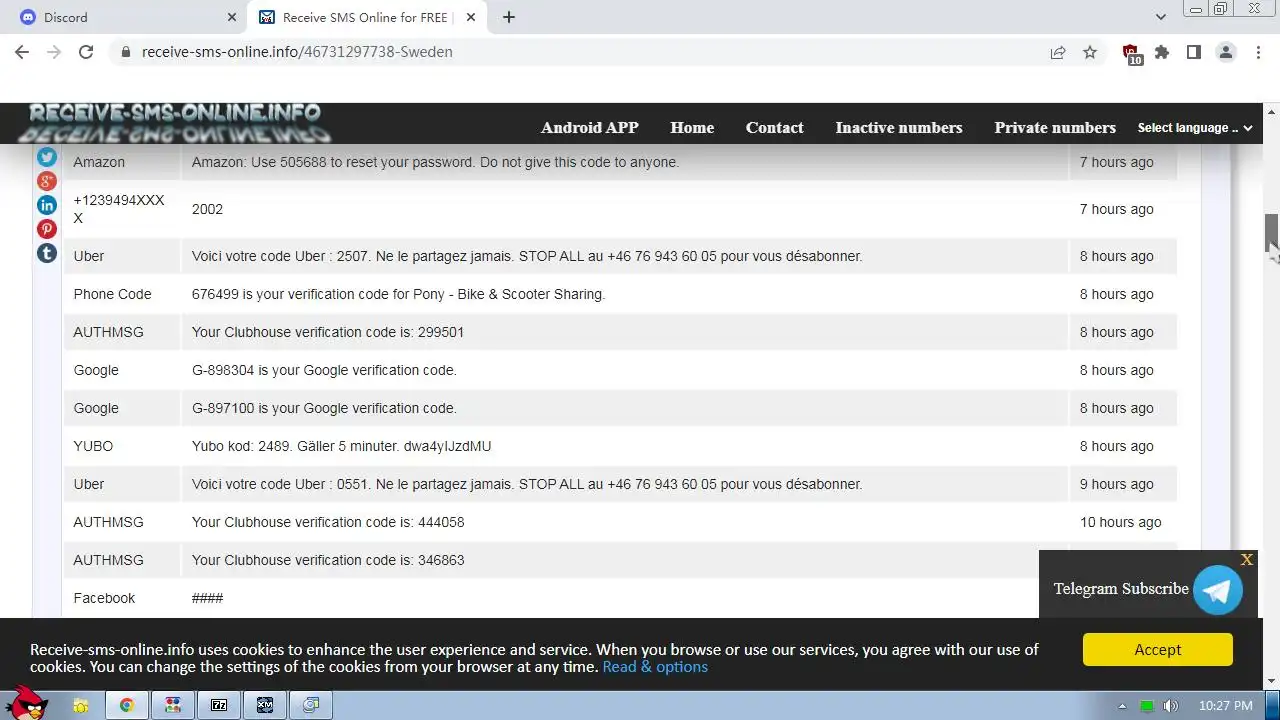
Task: Open Select language dropdown
Action: (x=1195, y=128)
